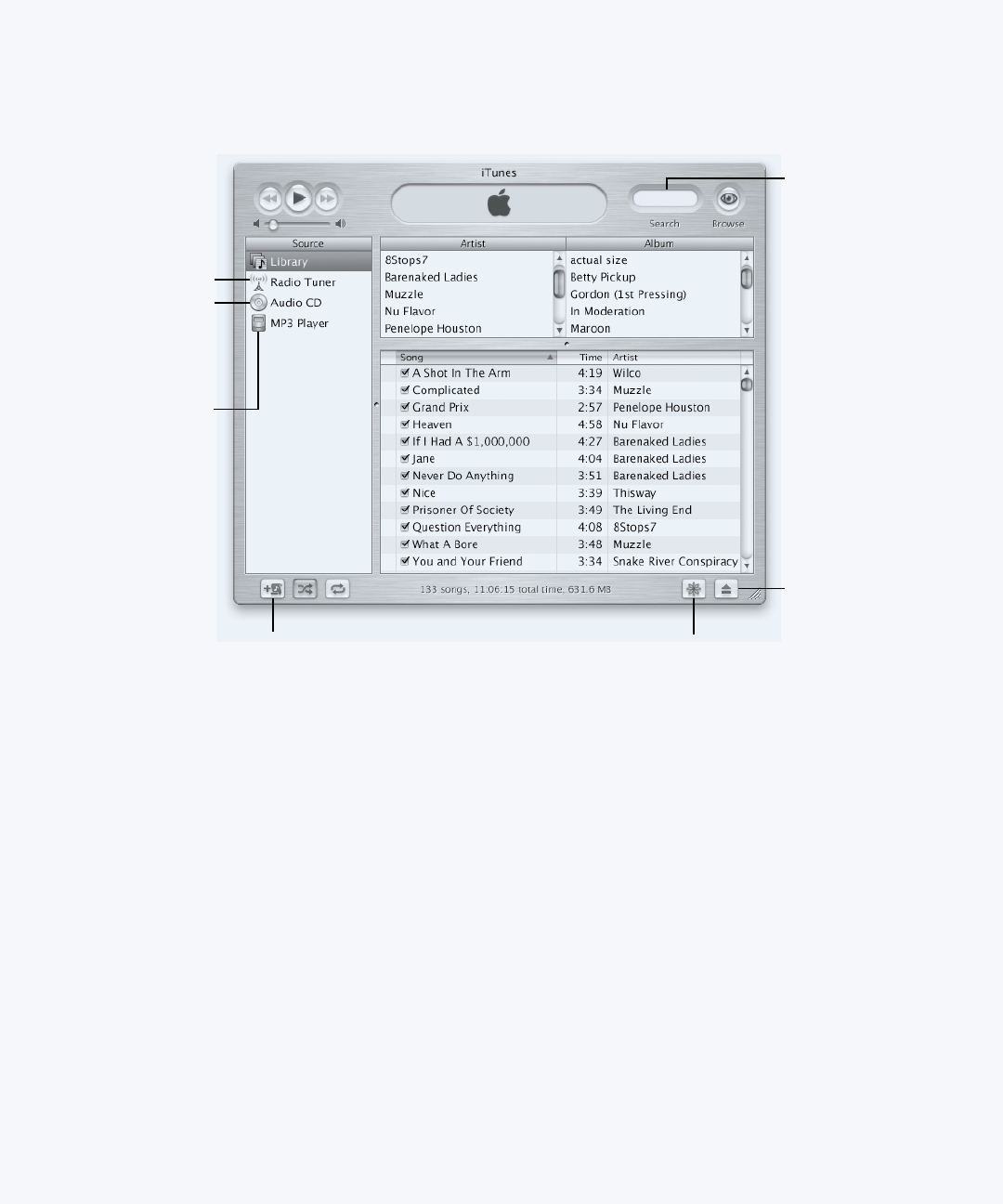
Task: Click the Library icon
Action: coord(258,262)
